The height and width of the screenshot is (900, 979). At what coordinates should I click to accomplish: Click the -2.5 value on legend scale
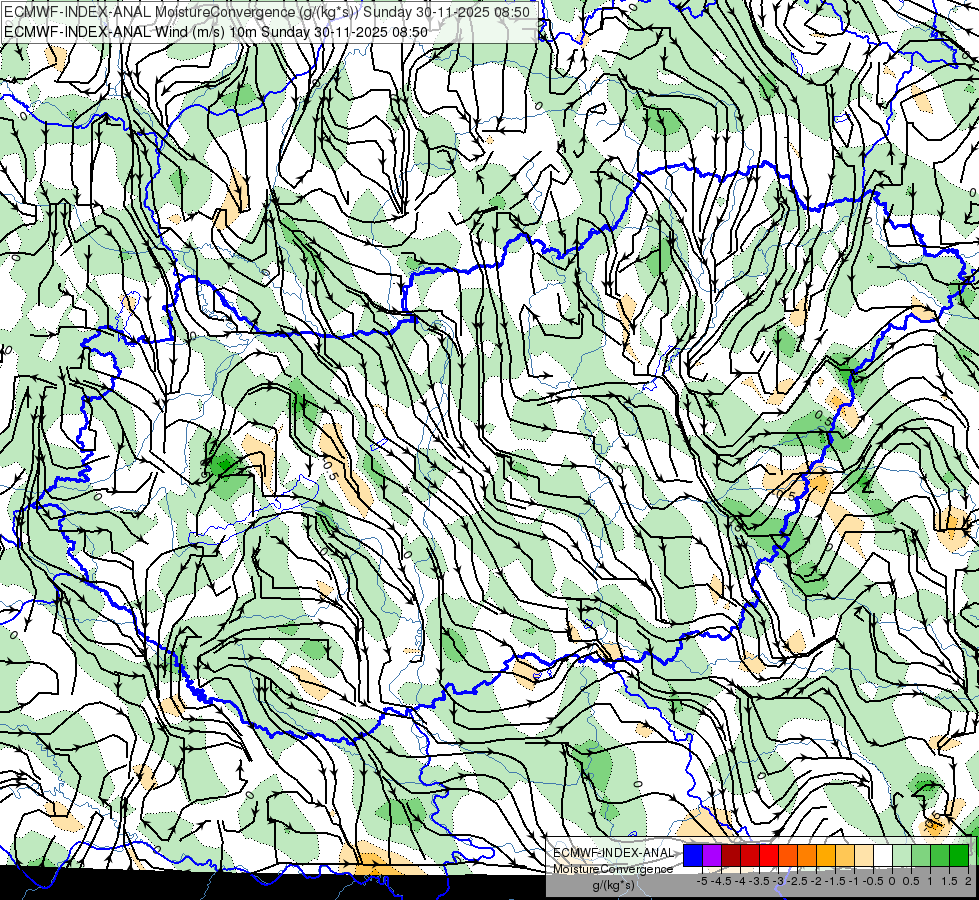797,881
